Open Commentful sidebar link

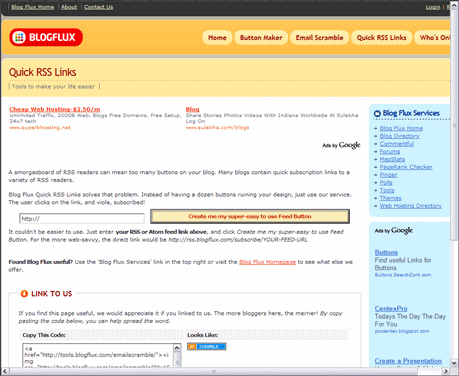click(x=397, y=144)
